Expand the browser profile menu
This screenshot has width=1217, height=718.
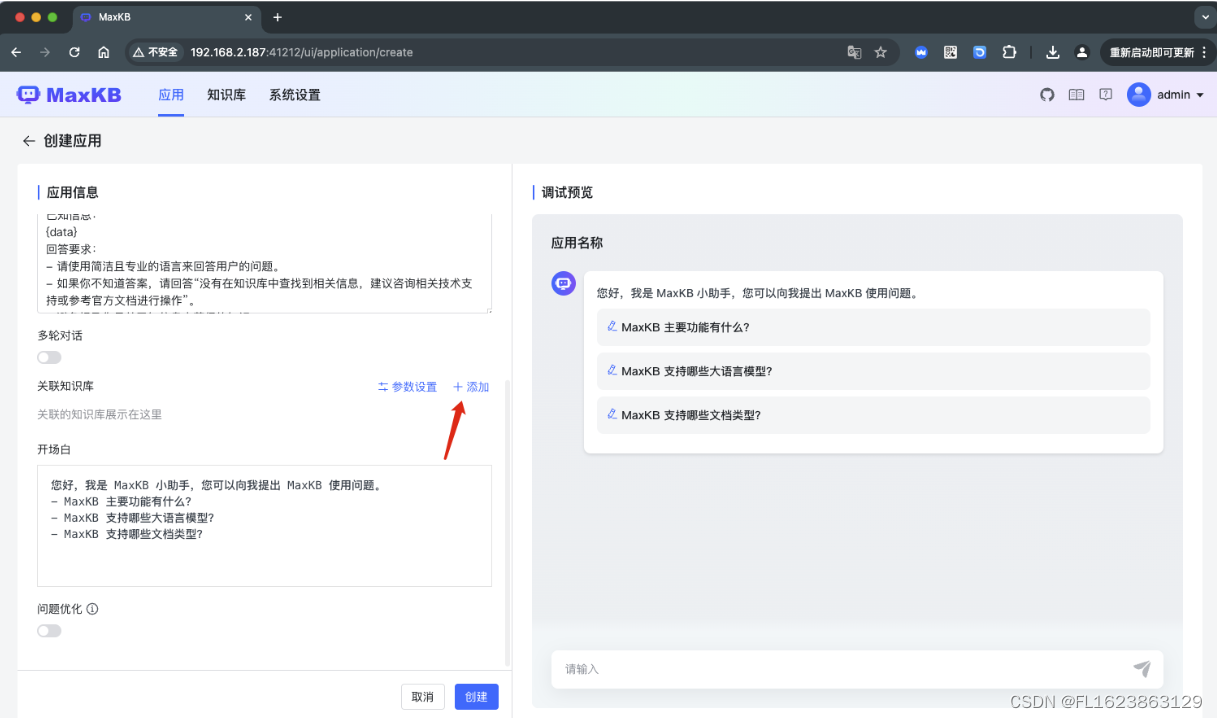point(1082,51)
